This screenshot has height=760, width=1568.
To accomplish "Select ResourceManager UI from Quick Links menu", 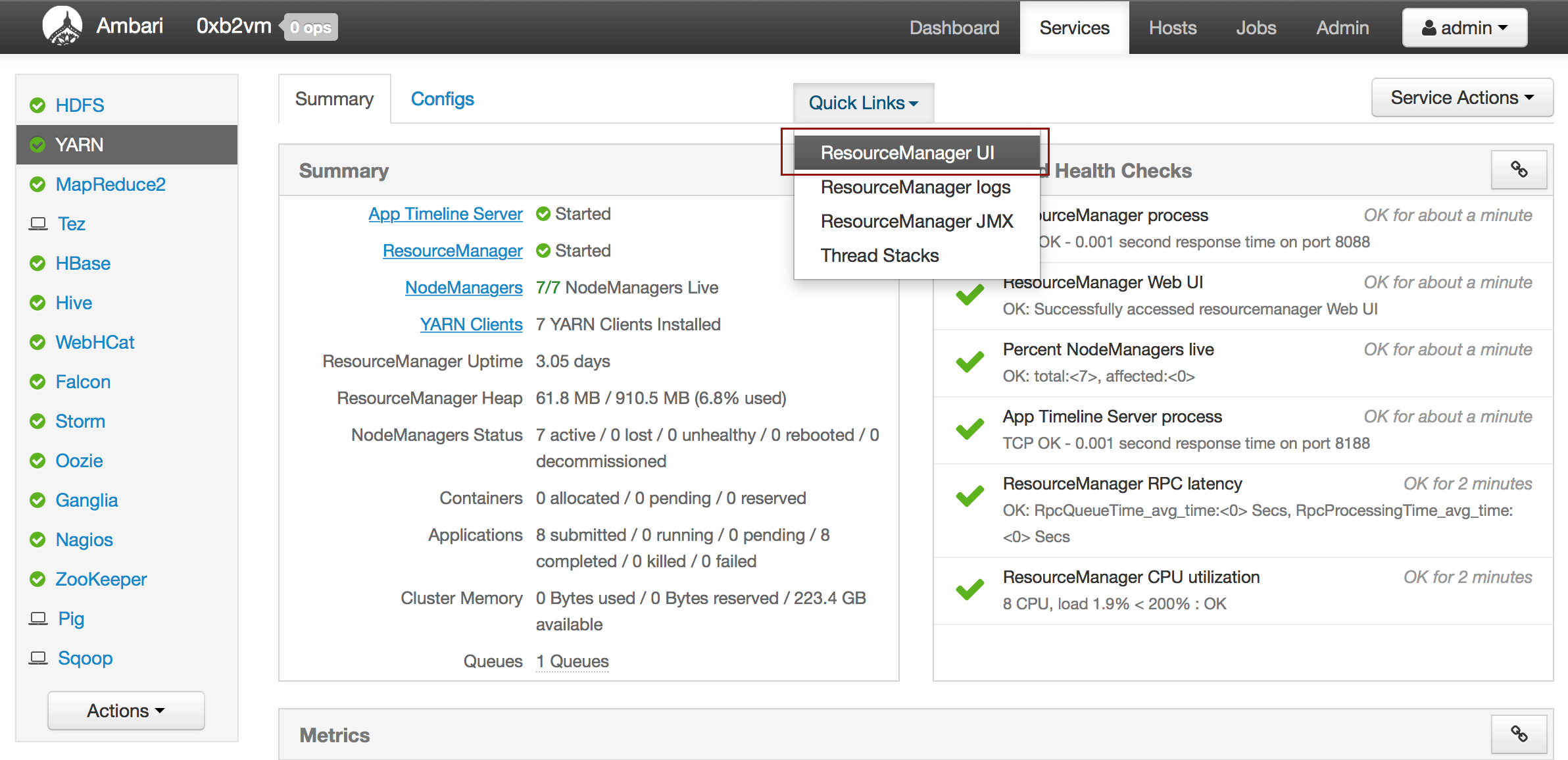I will click(907, 153).
